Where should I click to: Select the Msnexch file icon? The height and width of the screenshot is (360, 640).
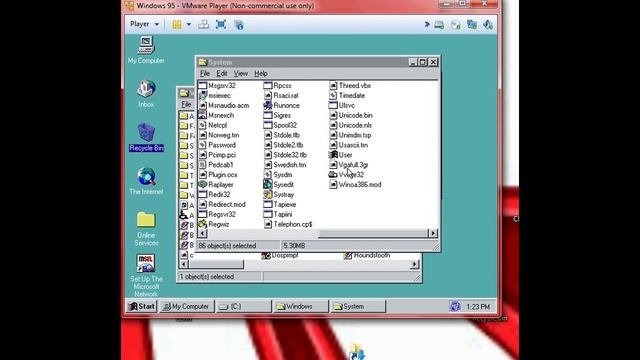point(202,115)
